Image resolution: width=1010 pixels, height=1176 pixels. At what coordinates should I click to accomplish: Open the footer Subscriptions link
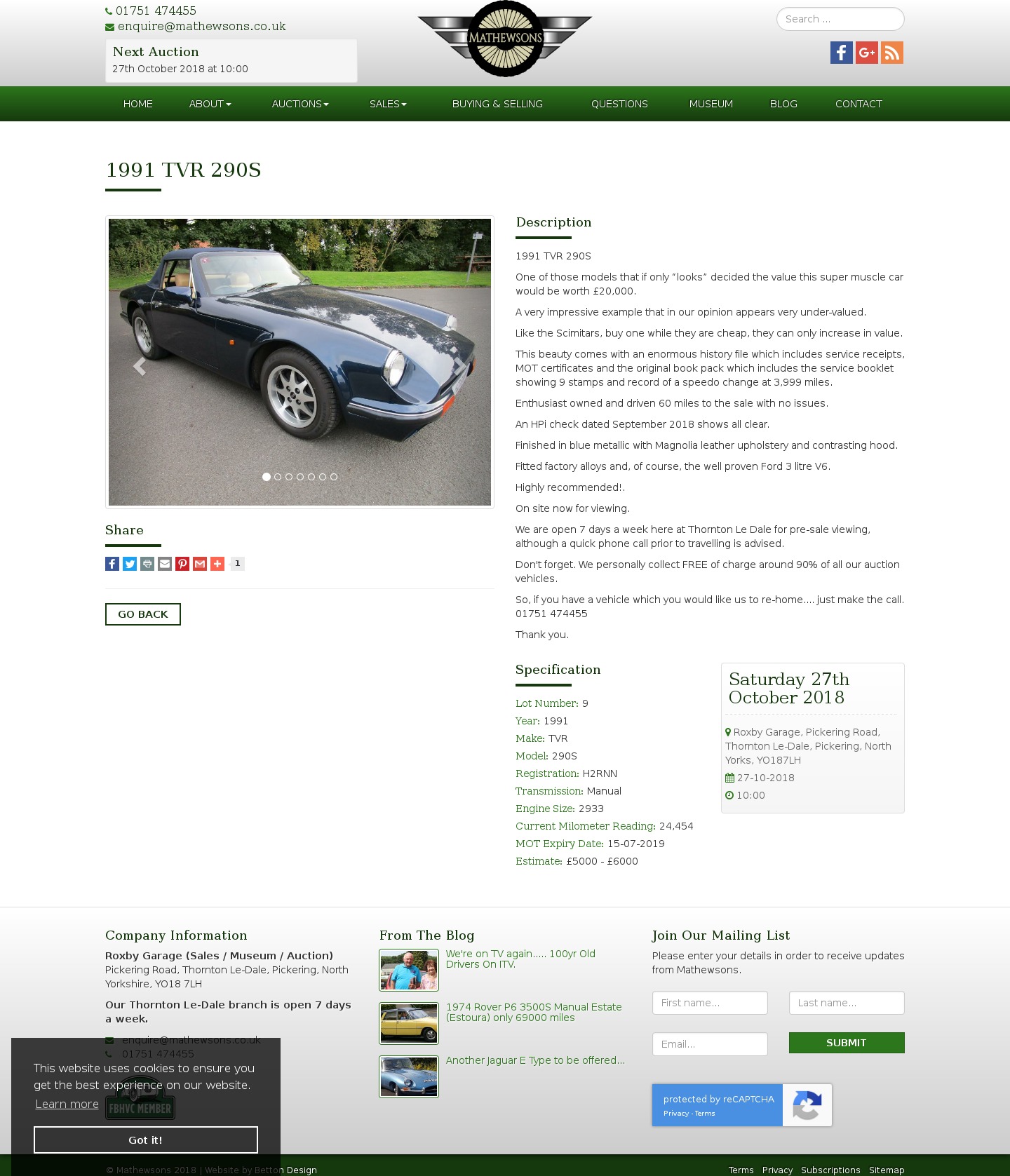(x=830, y=1170)
